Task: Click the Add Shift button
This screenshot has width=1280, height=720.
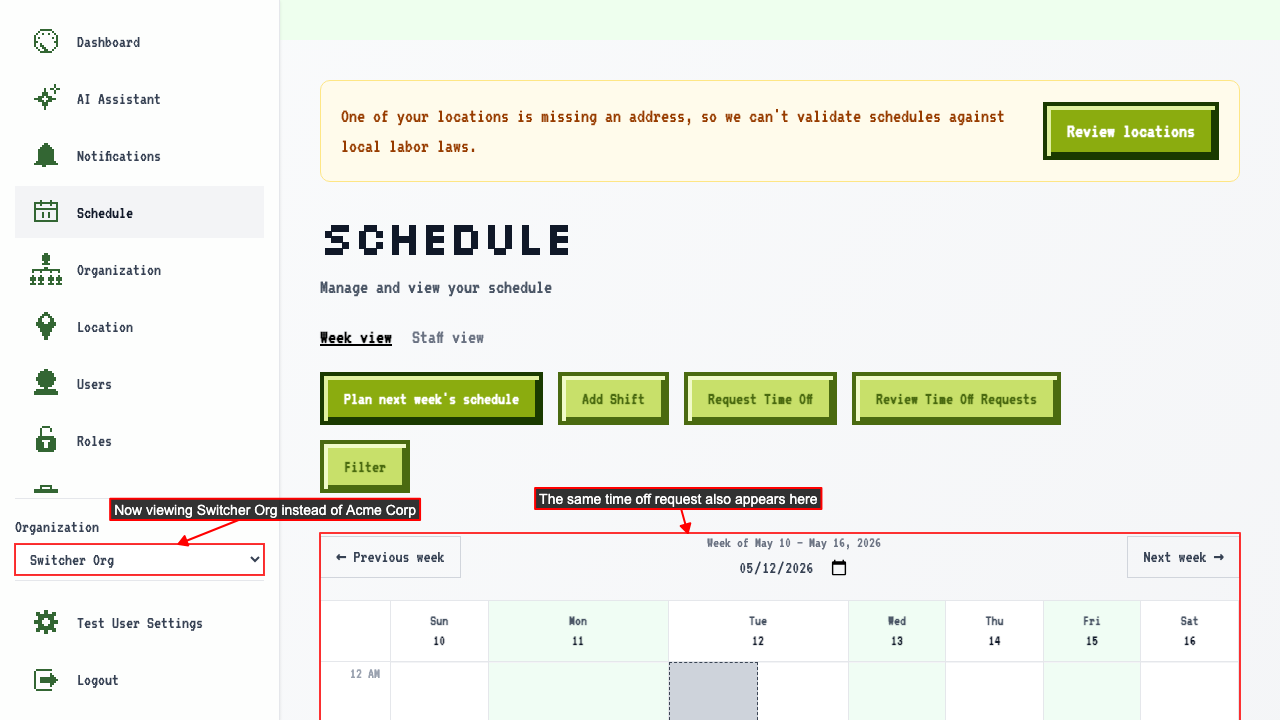Action: click(x=613, y=399)
